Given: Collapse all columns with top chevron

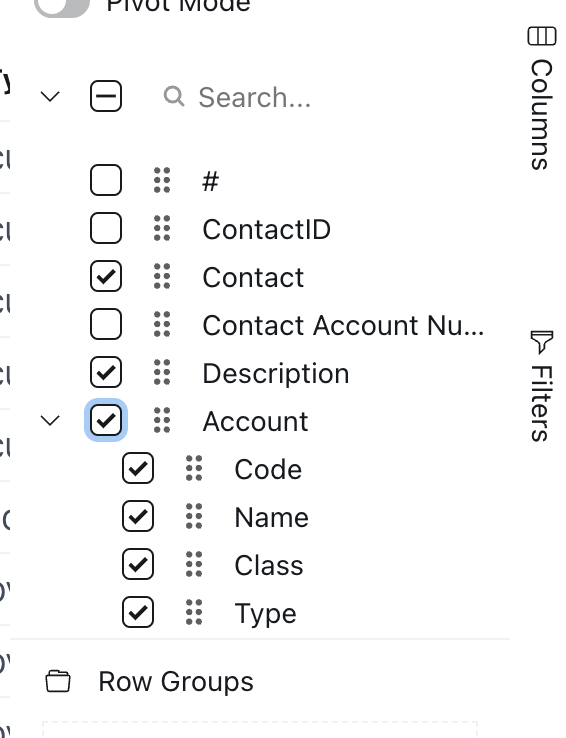Looking at the screenshot, I should click(x=50, y=96).
